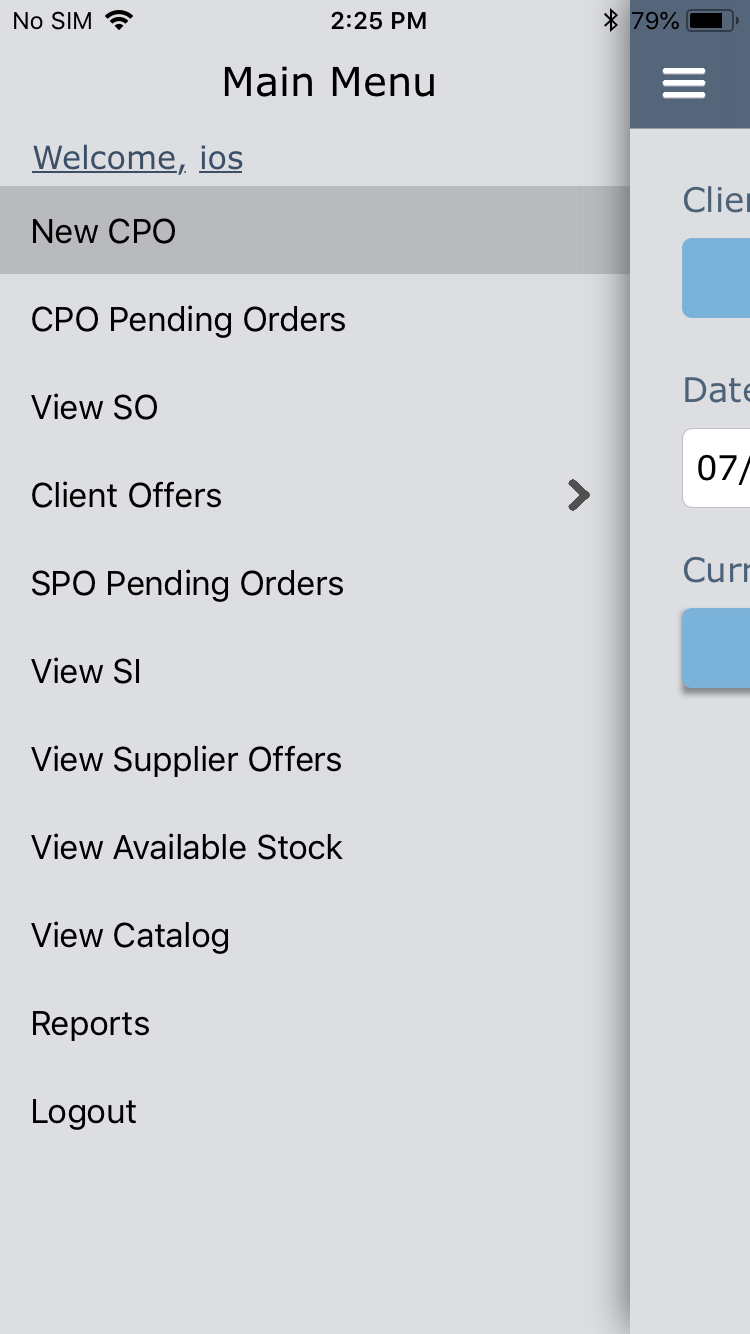Screen dimensions: 750x1334
Task: Open SPO Pending Orders
Action: coord(187,584)
